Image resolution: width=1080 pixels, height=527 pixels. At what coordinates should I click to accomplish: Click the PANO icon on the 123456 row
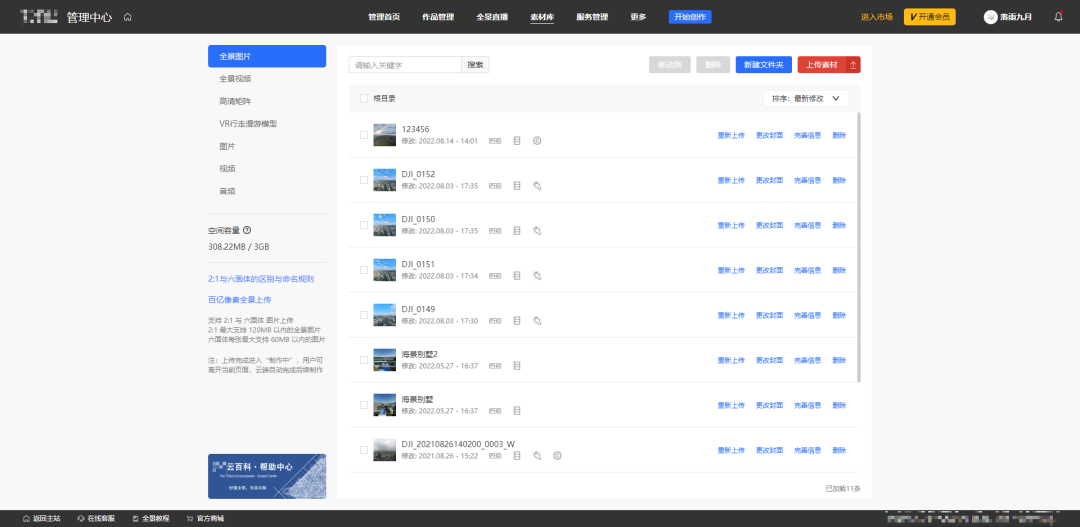(x=495, y=141)
